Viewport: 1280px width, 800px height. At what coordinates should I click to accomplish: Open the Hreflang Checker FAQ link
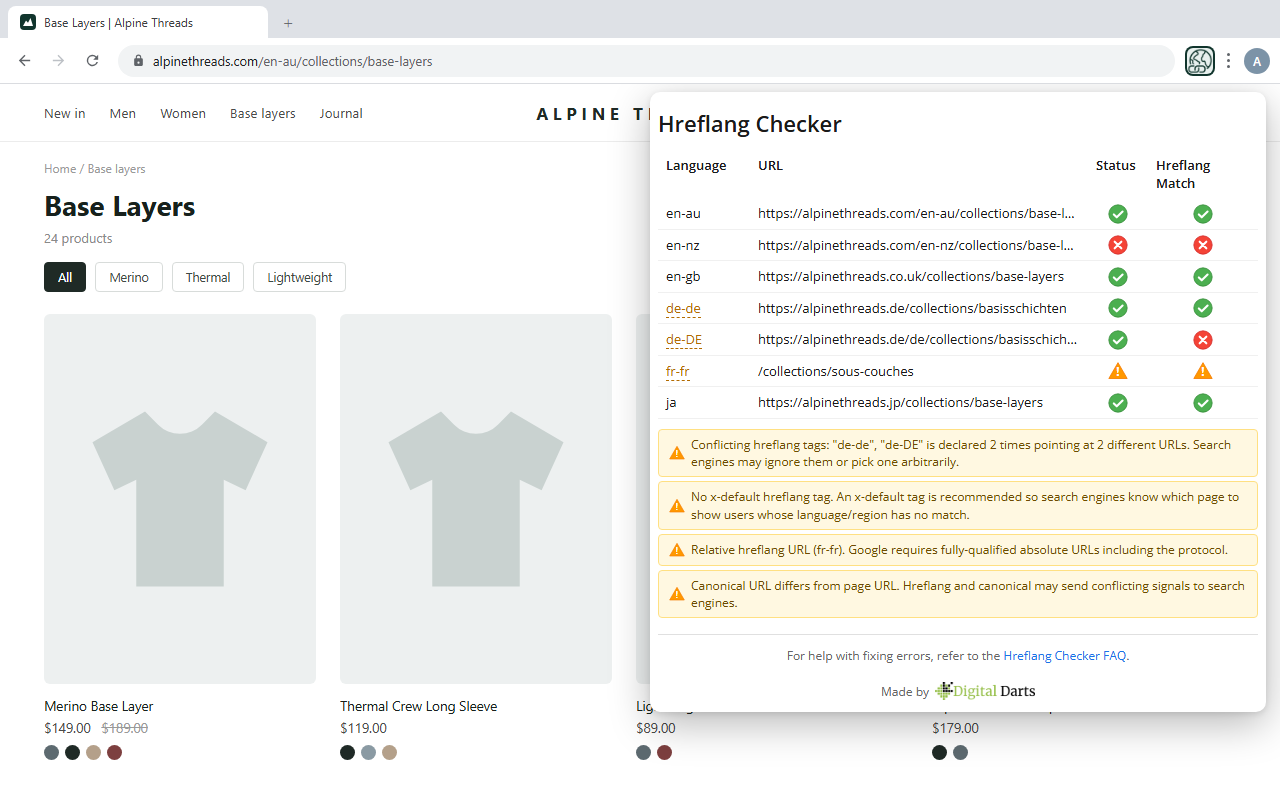pos(1065,656)
